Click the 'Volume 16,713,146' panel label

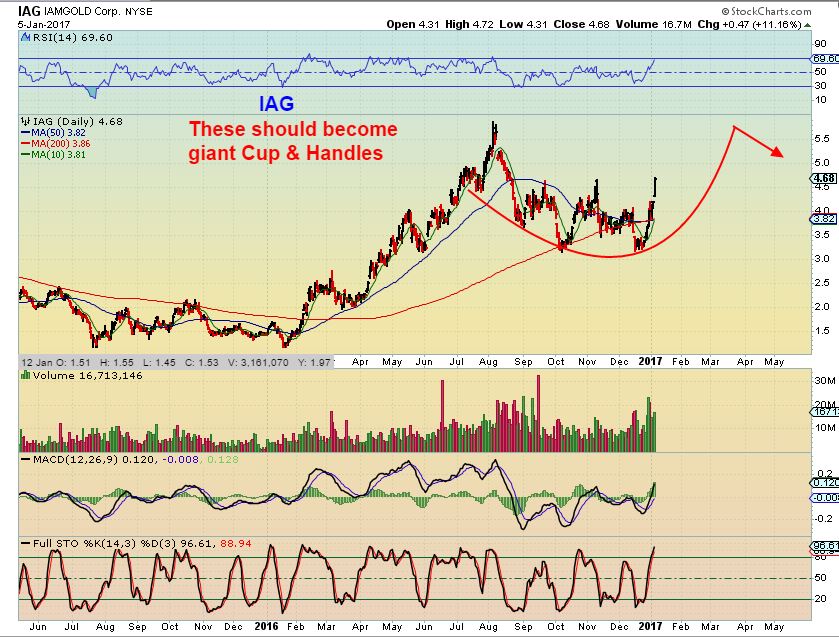tap(88, 375)
